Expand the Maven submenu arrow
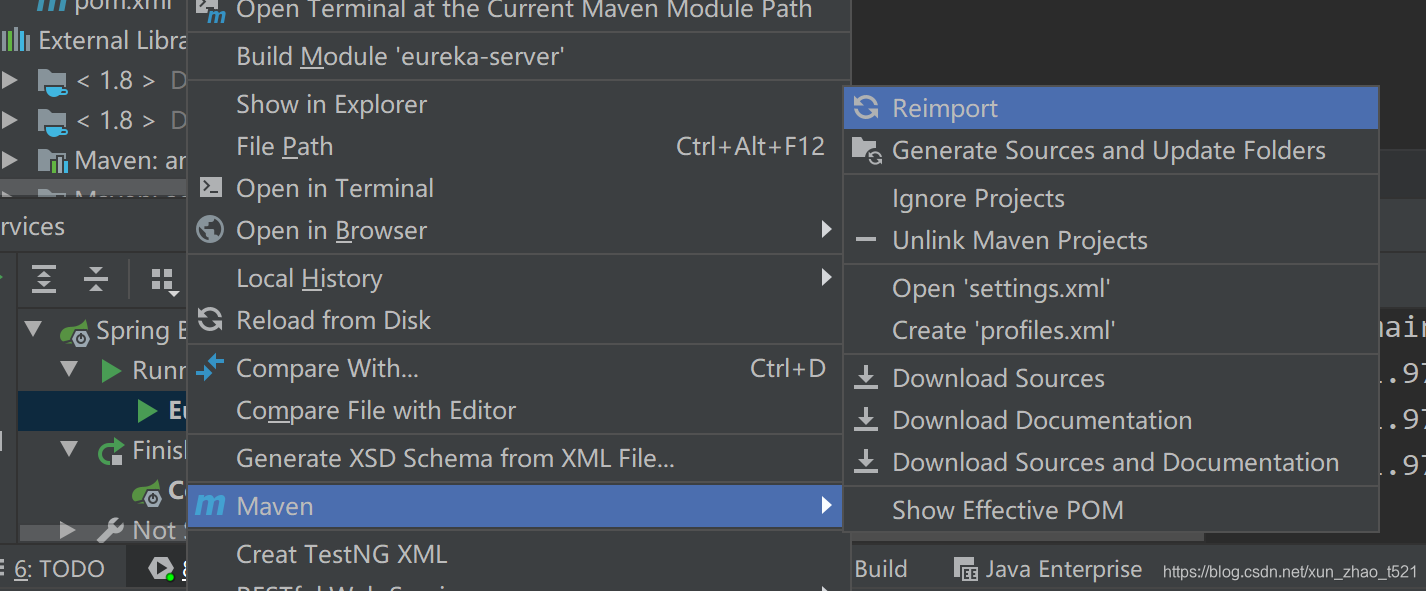1426x591 pixels. click(826, 506)
